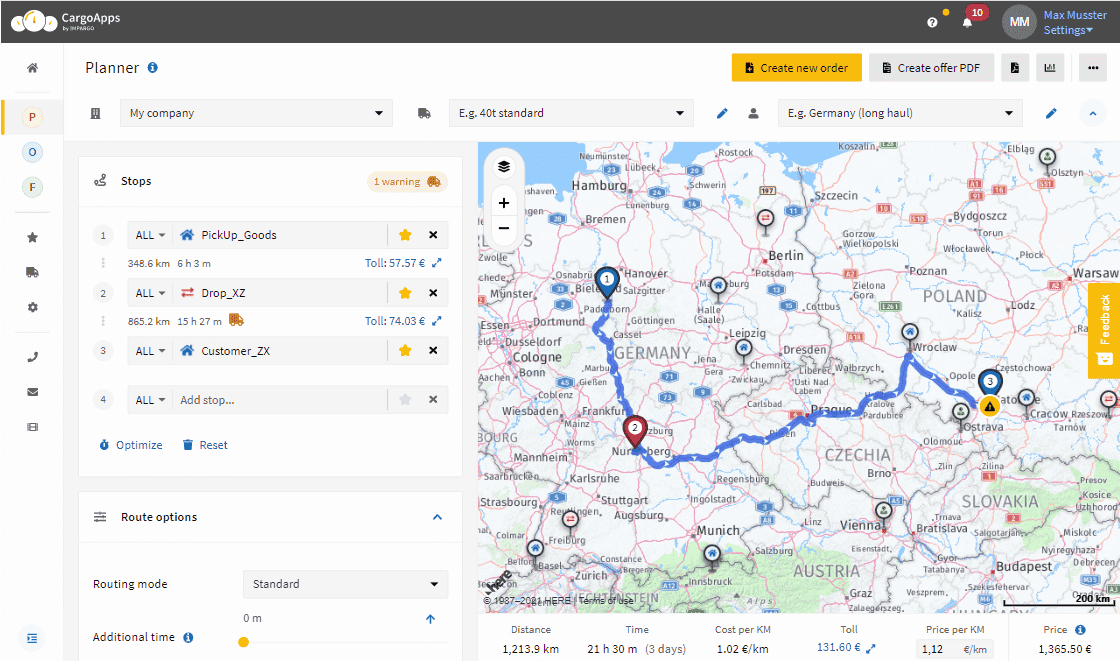Screen dimensions: 1120x661
Task: Open the notifications bell
Action: coord(967,22)
